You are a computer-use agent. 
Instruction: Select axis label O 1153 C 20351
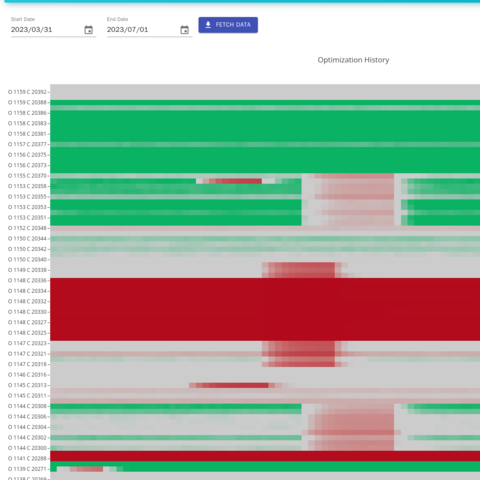click(27, 218)
